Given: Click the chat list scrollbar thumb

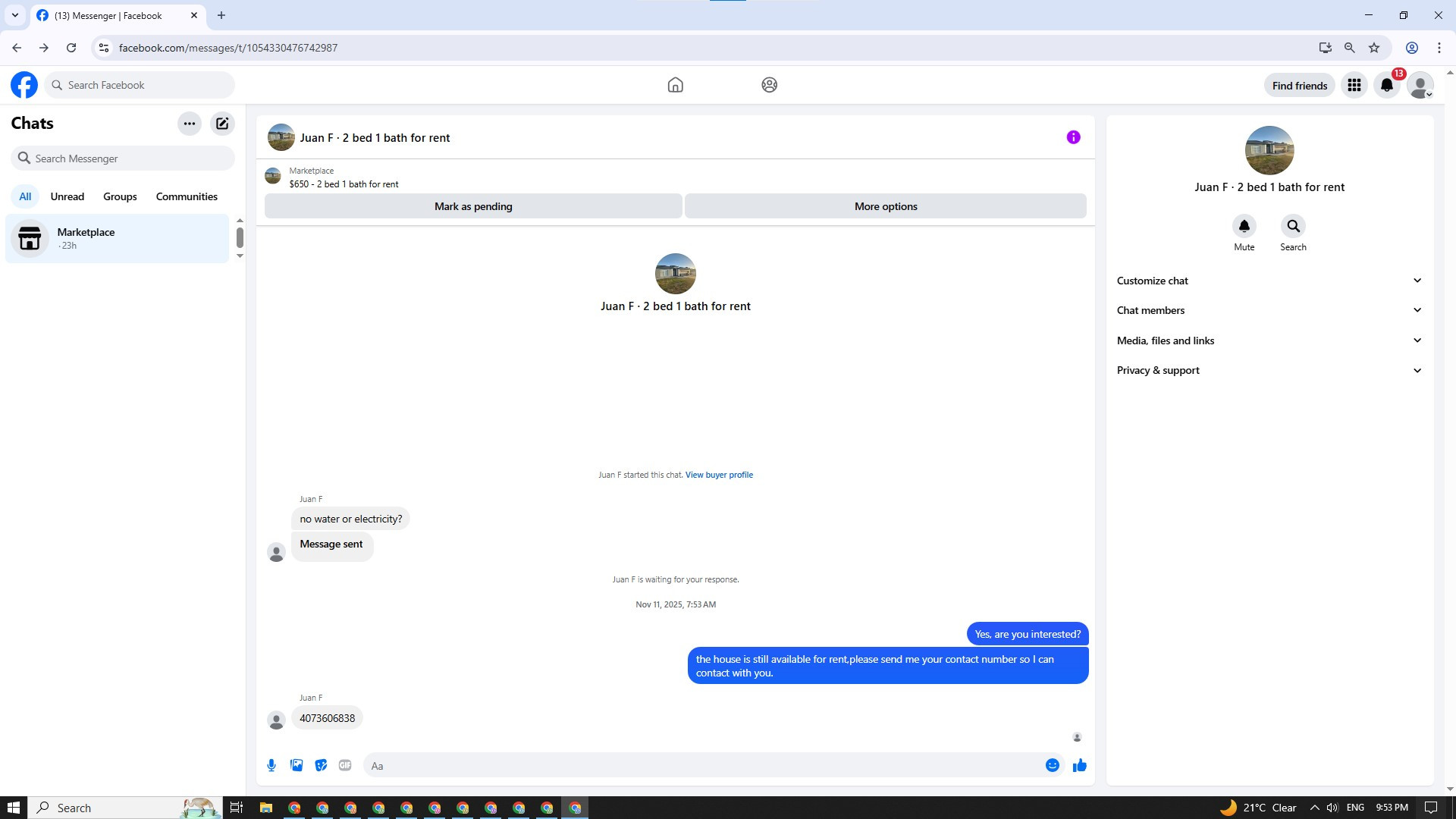Looking at the screenshot, I should (240, 237).
